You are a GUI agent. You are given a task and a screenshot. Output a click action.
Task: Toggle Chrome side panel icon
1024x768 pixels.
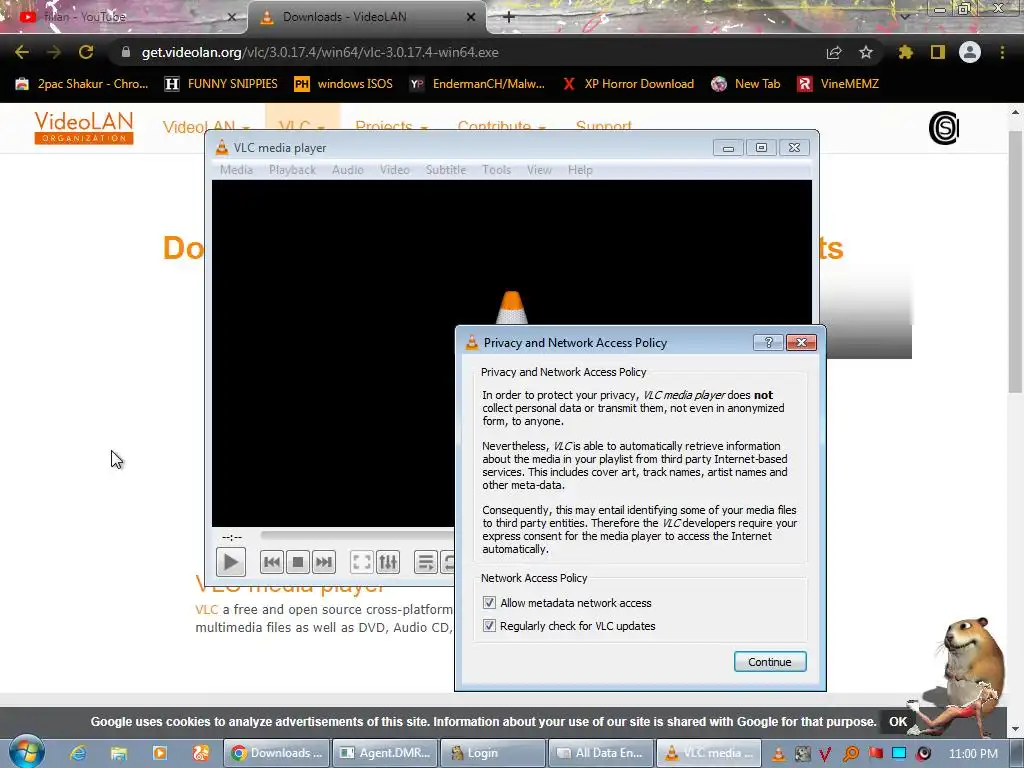tap(938, 52)
